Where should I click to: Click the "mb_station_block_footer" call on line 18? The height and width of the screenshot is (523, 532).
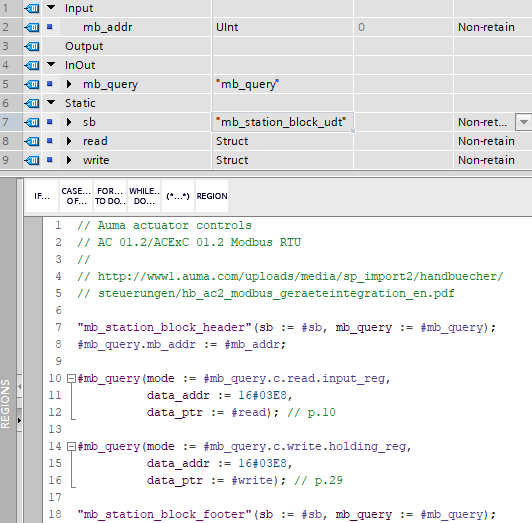click(x=165, y=514)
